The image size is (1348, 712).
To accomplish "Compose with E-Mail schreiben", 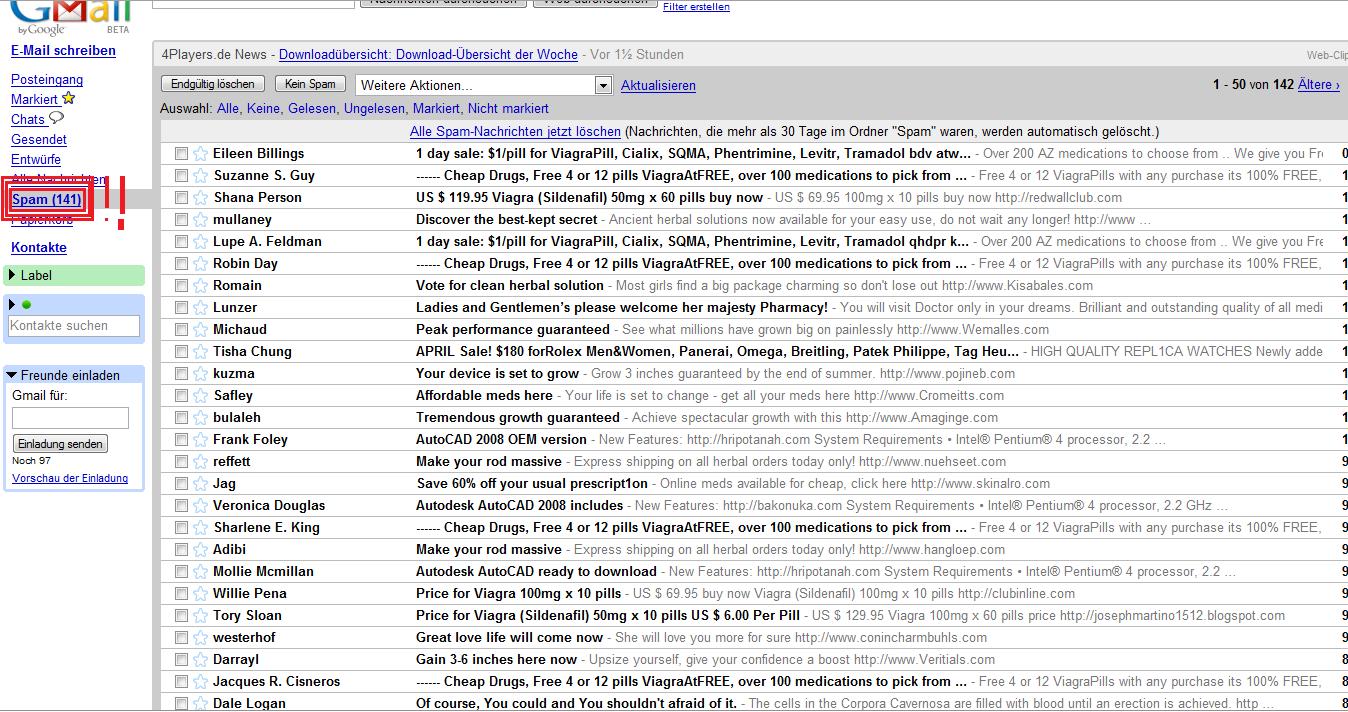I will click(x=63, y=50).
